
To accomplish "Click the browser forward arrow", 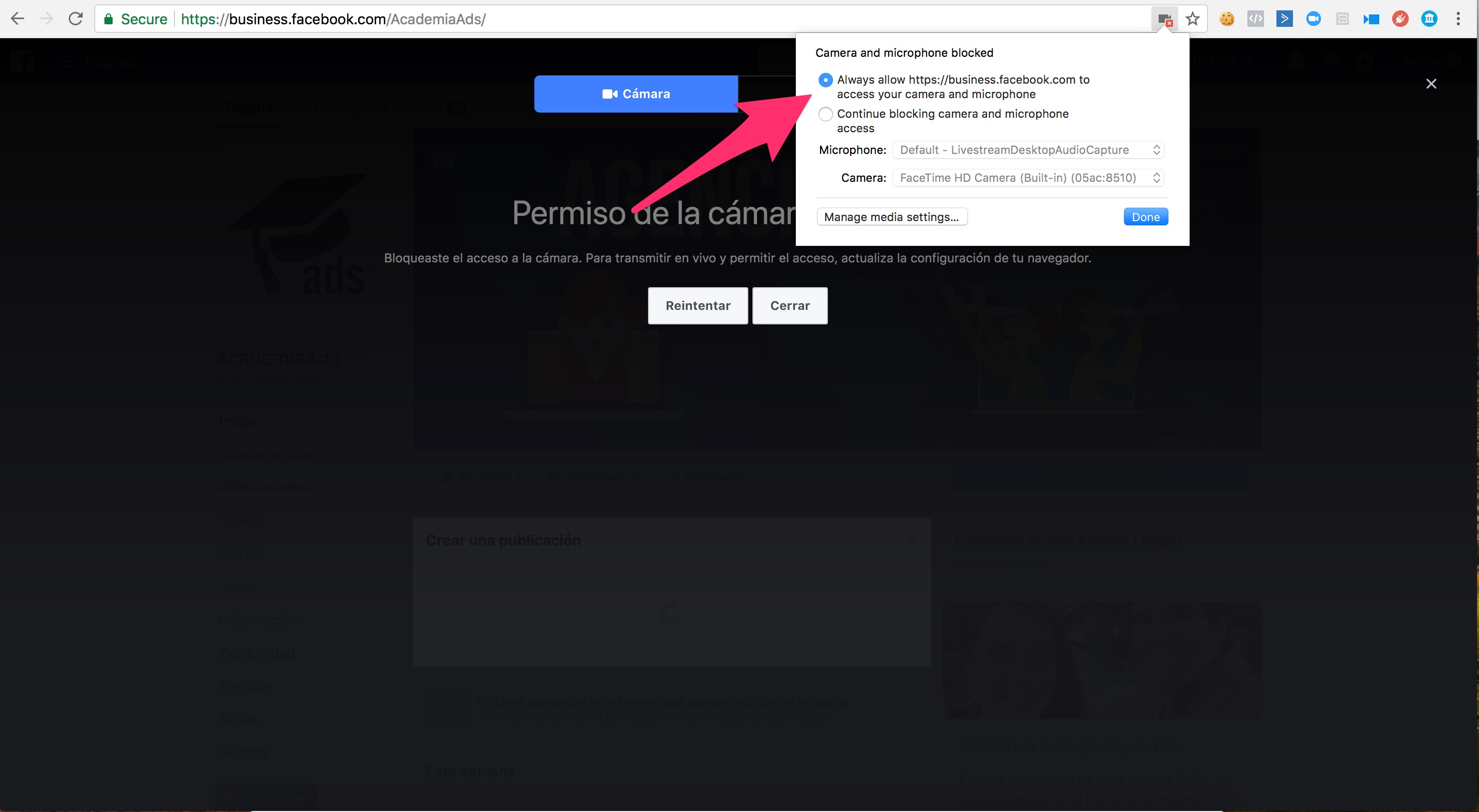I will (x=47, y=19).
